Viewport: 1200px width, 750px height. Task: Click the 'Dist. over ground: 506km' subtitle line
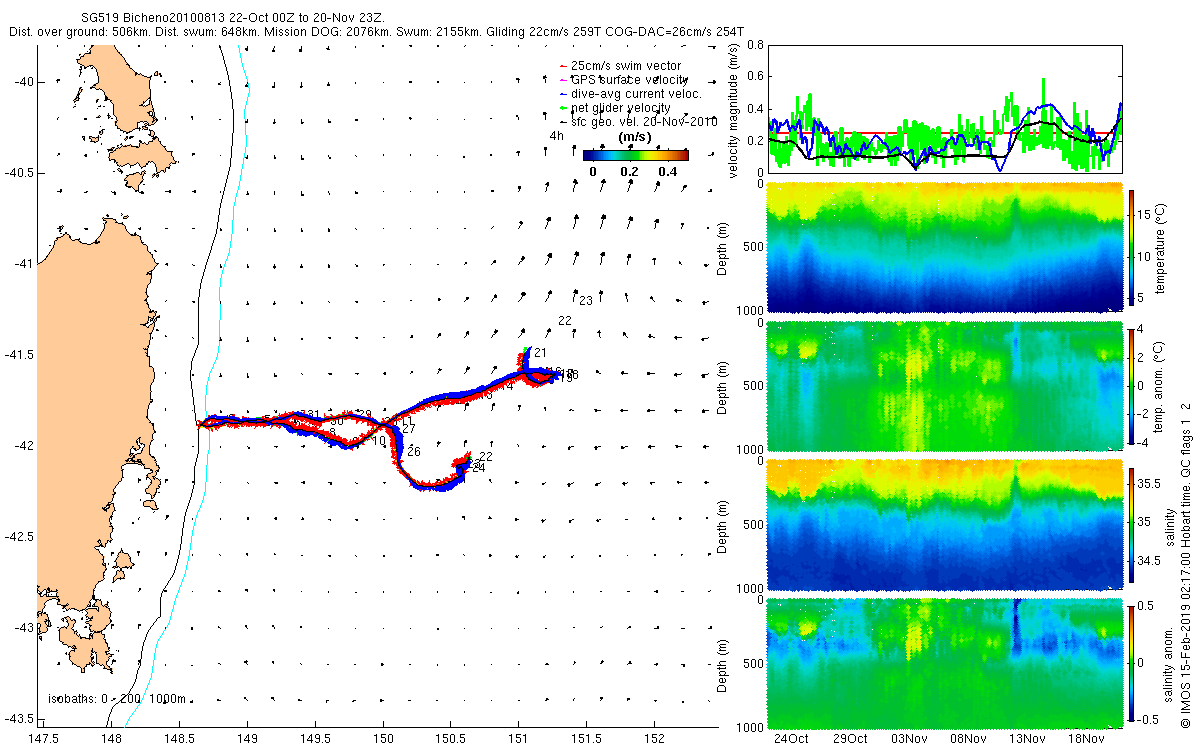(376, 32)
